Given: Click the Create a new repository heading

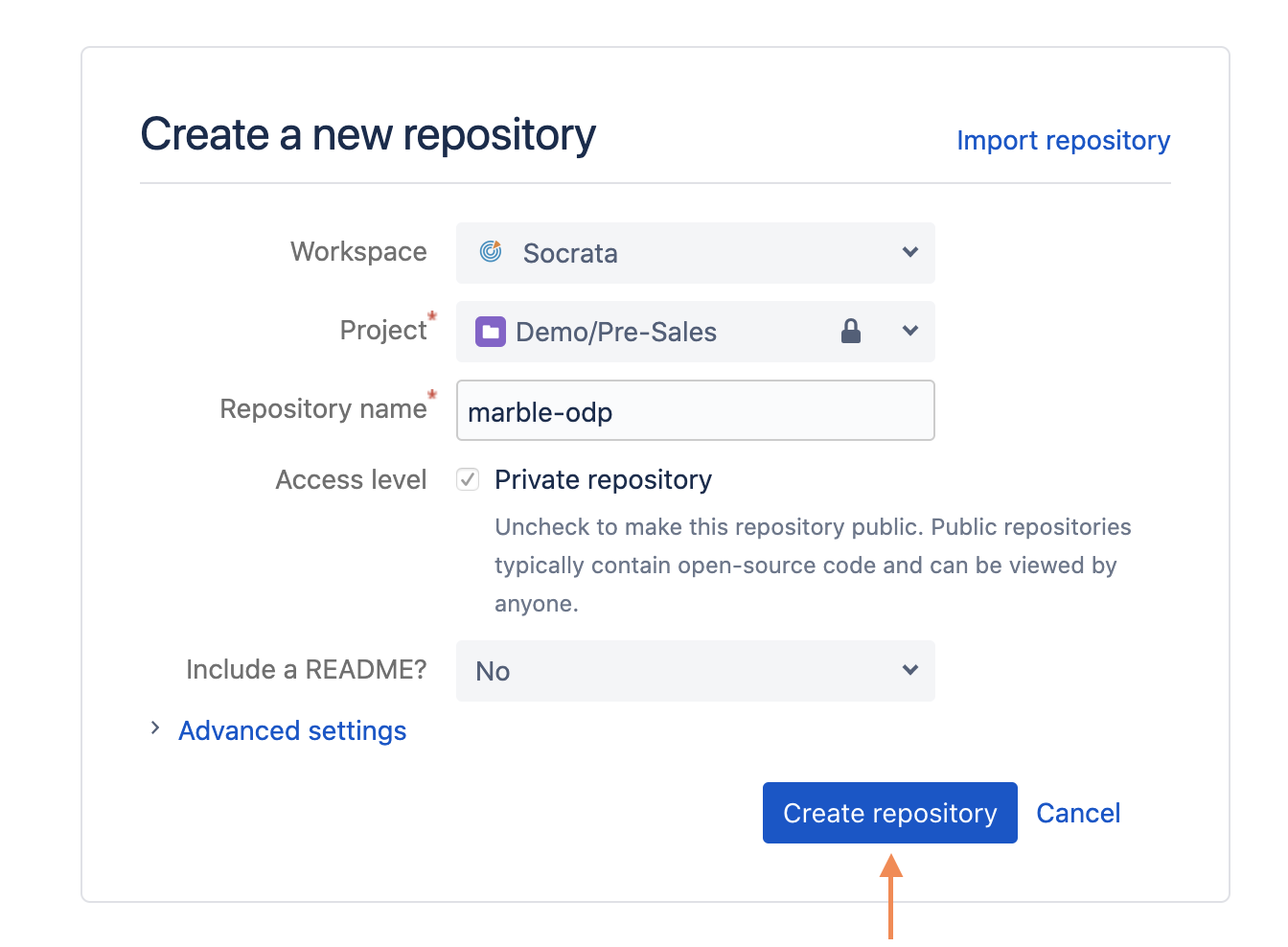Looking at the screenshot, I should 368,134.
